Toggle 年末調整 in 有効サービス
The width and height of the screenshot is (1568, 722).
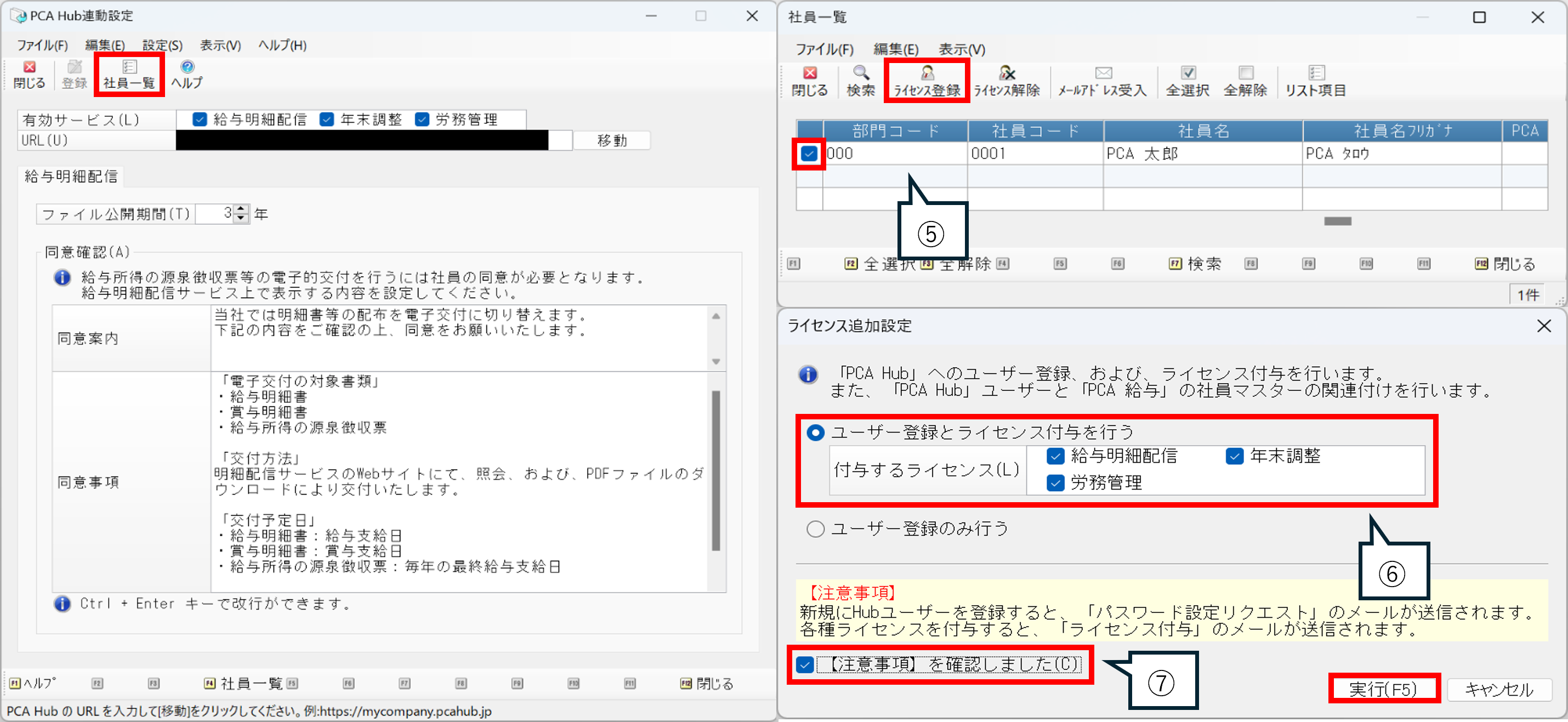point(327,120)
